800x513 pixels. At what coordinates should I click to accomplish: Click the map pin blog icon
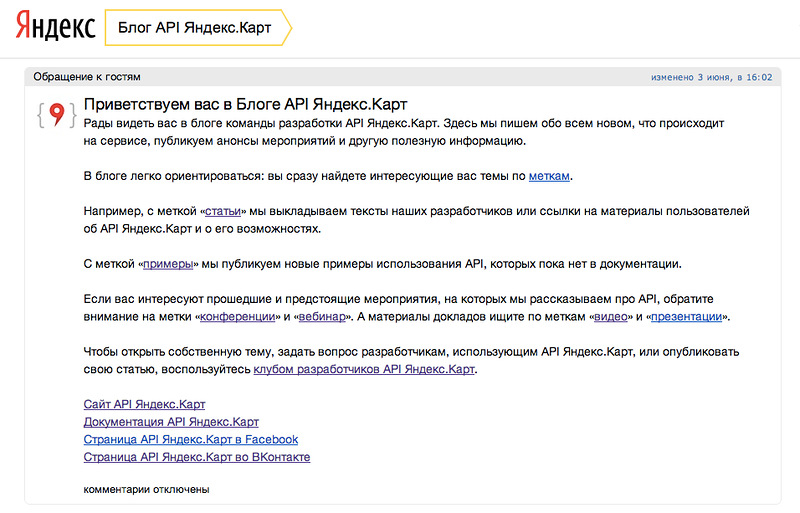tap(57, 114)
